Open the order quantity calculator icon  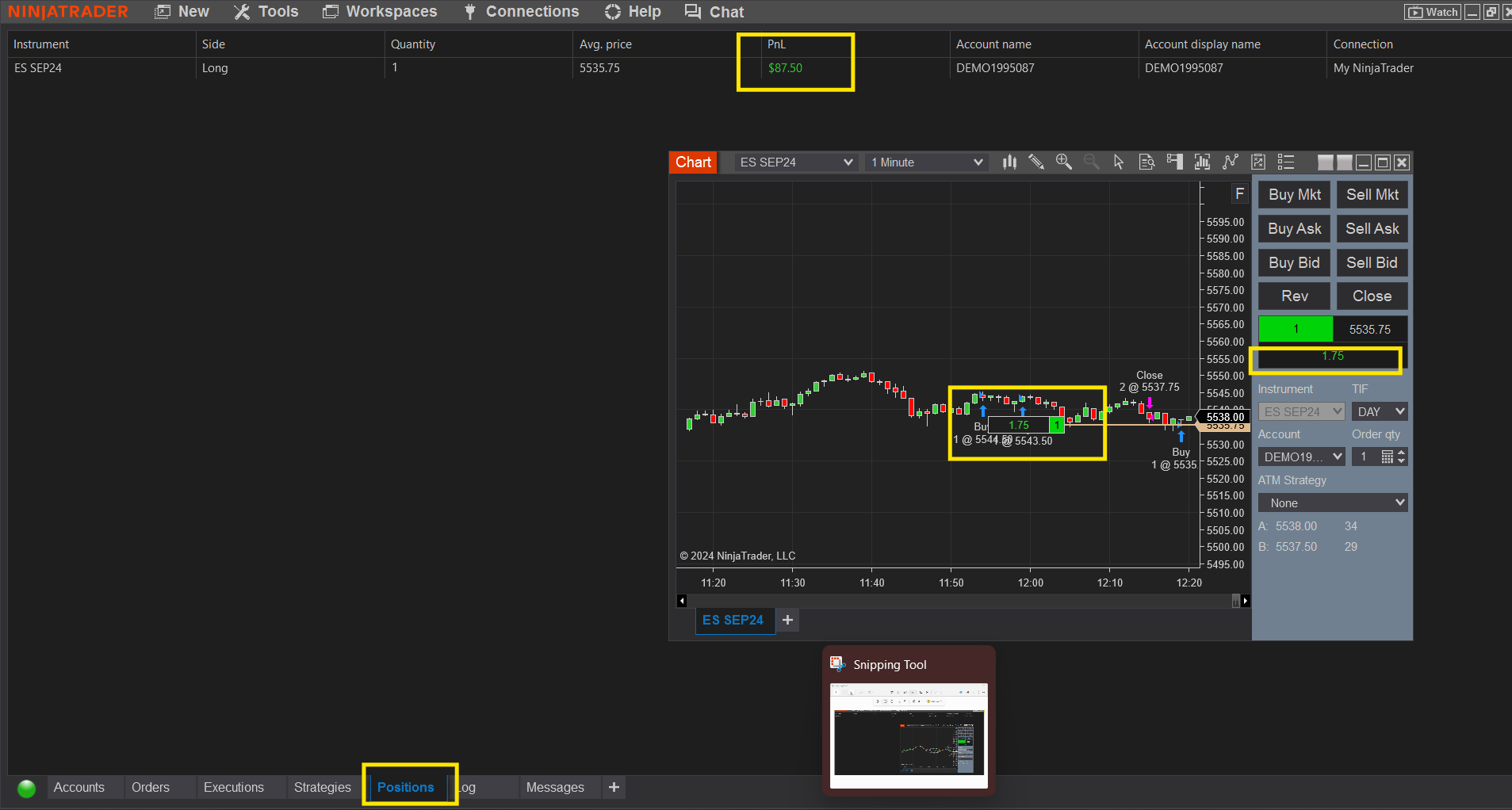coord(1387,457)
